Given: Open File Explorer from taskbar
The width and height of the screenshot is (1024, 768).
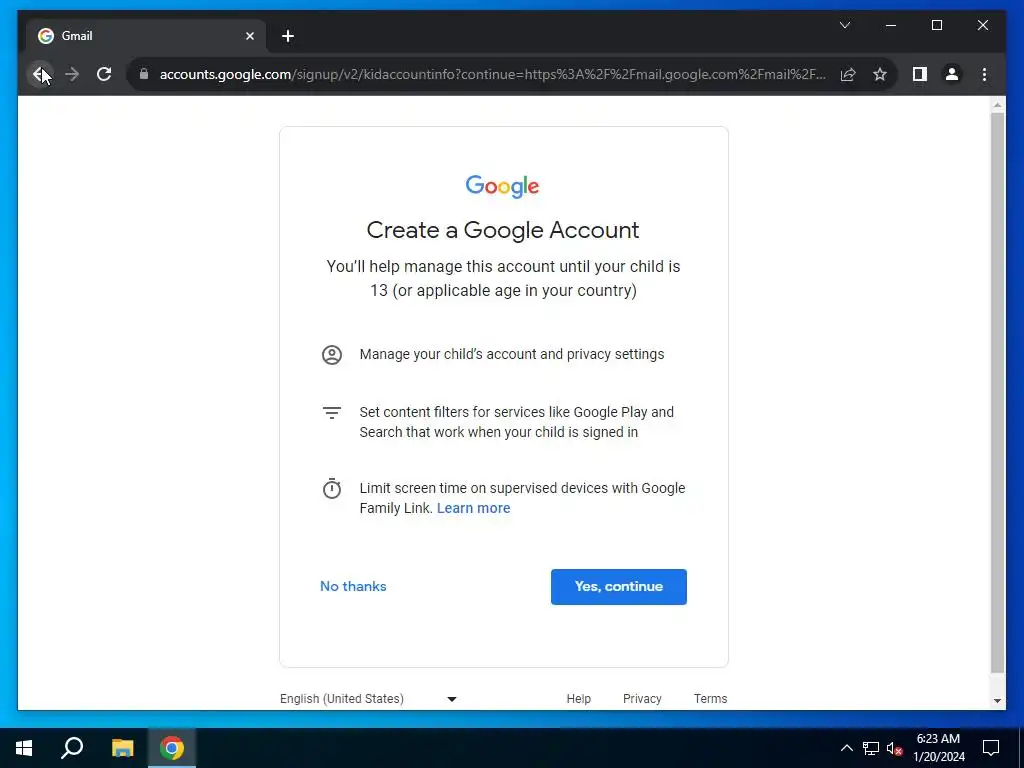Looking at the screenshot, I should coord(122,748).
